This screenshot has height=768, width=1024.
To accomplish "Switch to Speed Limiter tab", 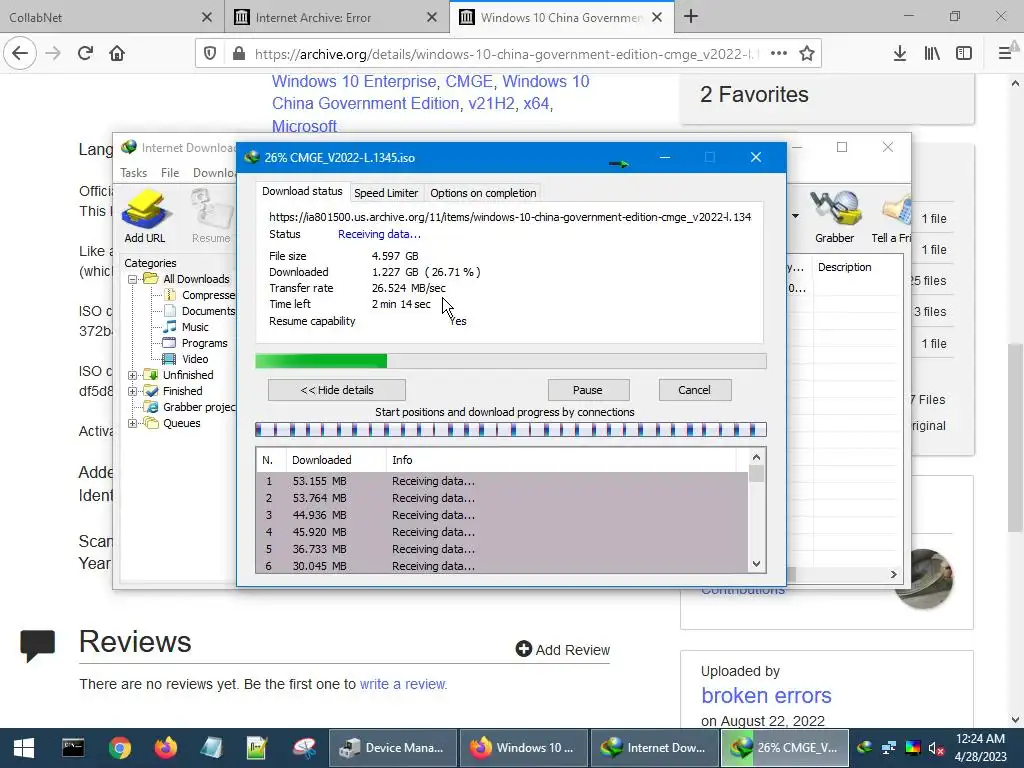I will pos(386,193).
